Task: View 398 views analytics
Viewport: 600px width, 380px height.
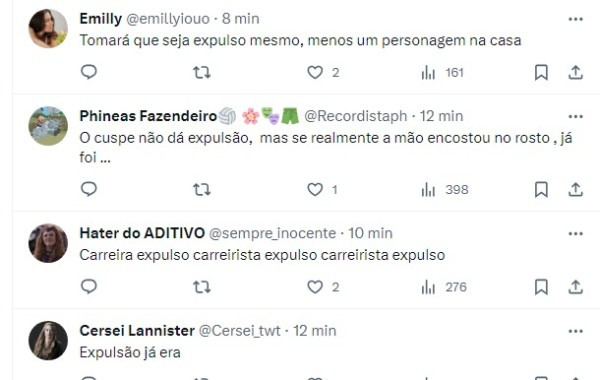Action: [x=445, y=189]
